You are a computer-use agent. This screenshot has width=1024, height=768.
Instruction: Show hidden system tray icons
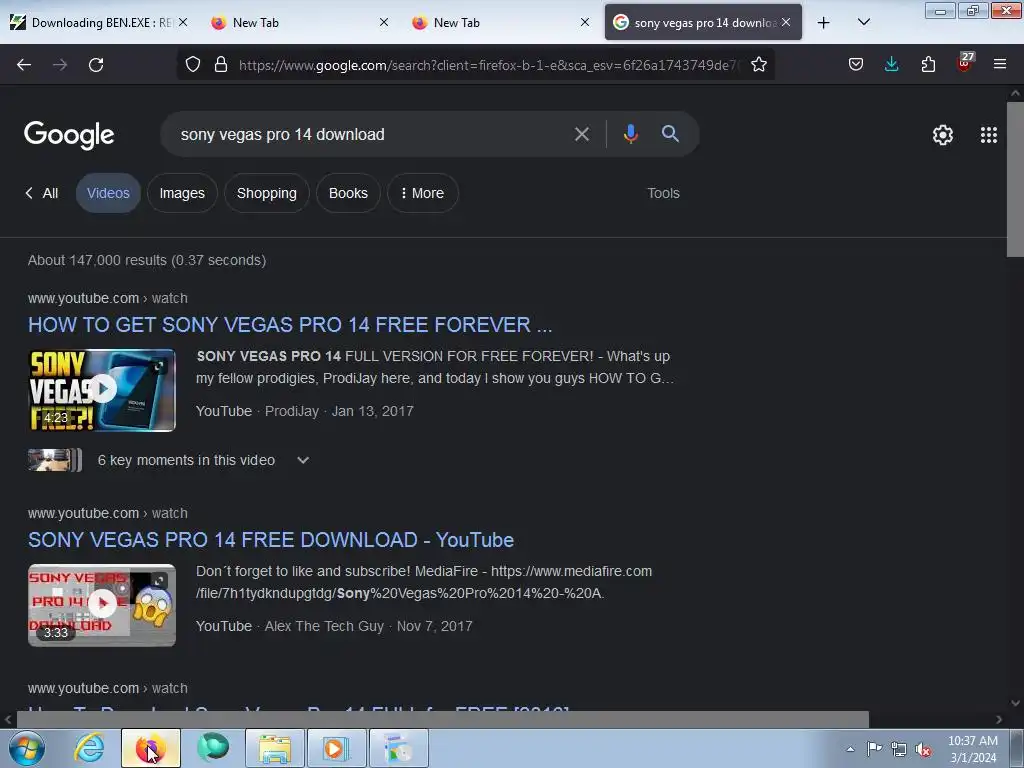(850, 749)
